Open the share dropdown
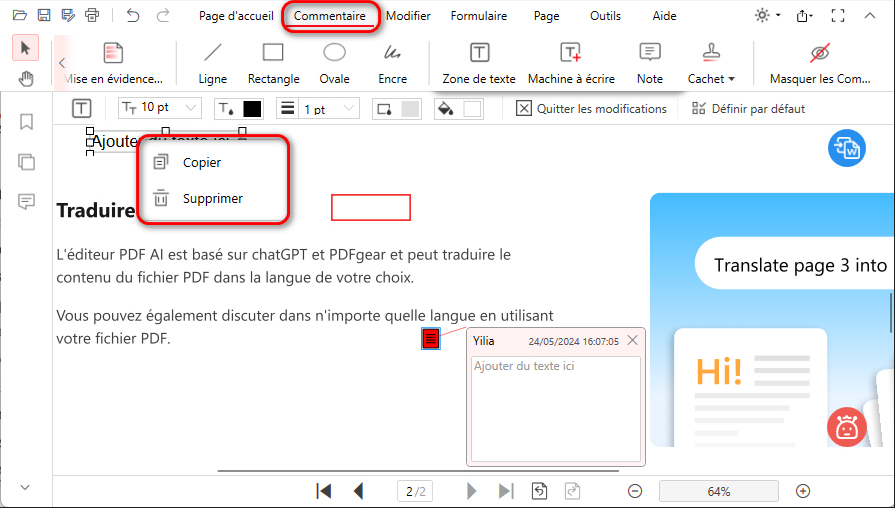The width and height of the screenshot is (895, 508). click(x=804, y=15)
